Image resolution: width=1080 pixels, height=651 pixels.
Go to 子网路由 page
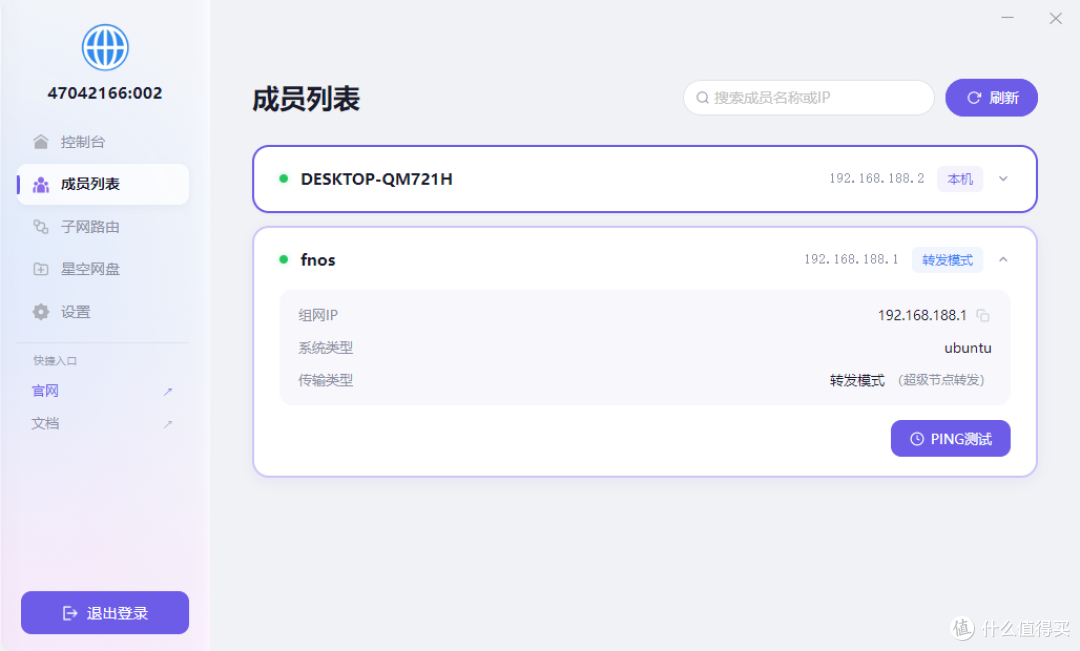tap(103, 227)
